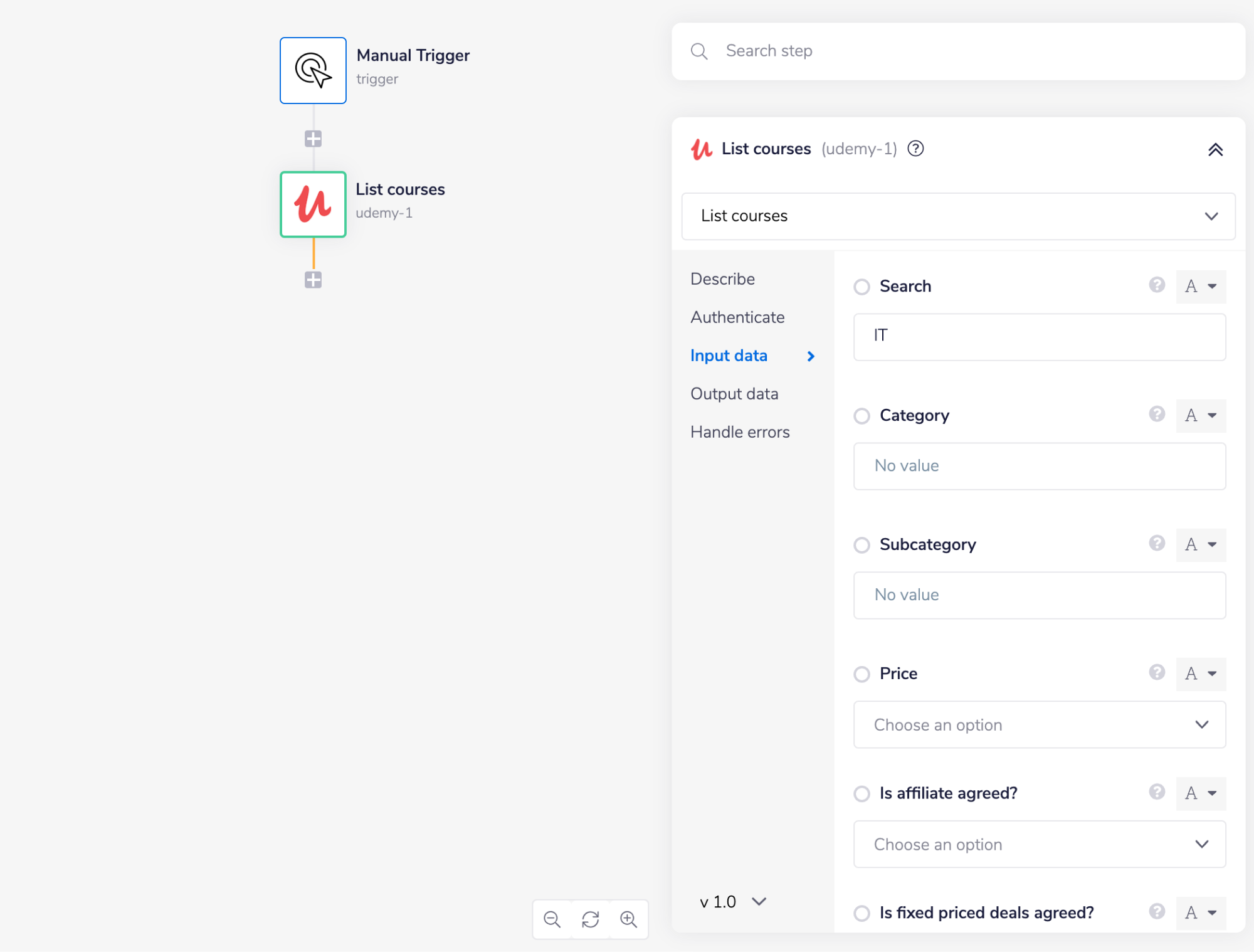Select the Manual Trigger node icon
Viewport: 1254px width, 952px height.
[x=312, y=70]
